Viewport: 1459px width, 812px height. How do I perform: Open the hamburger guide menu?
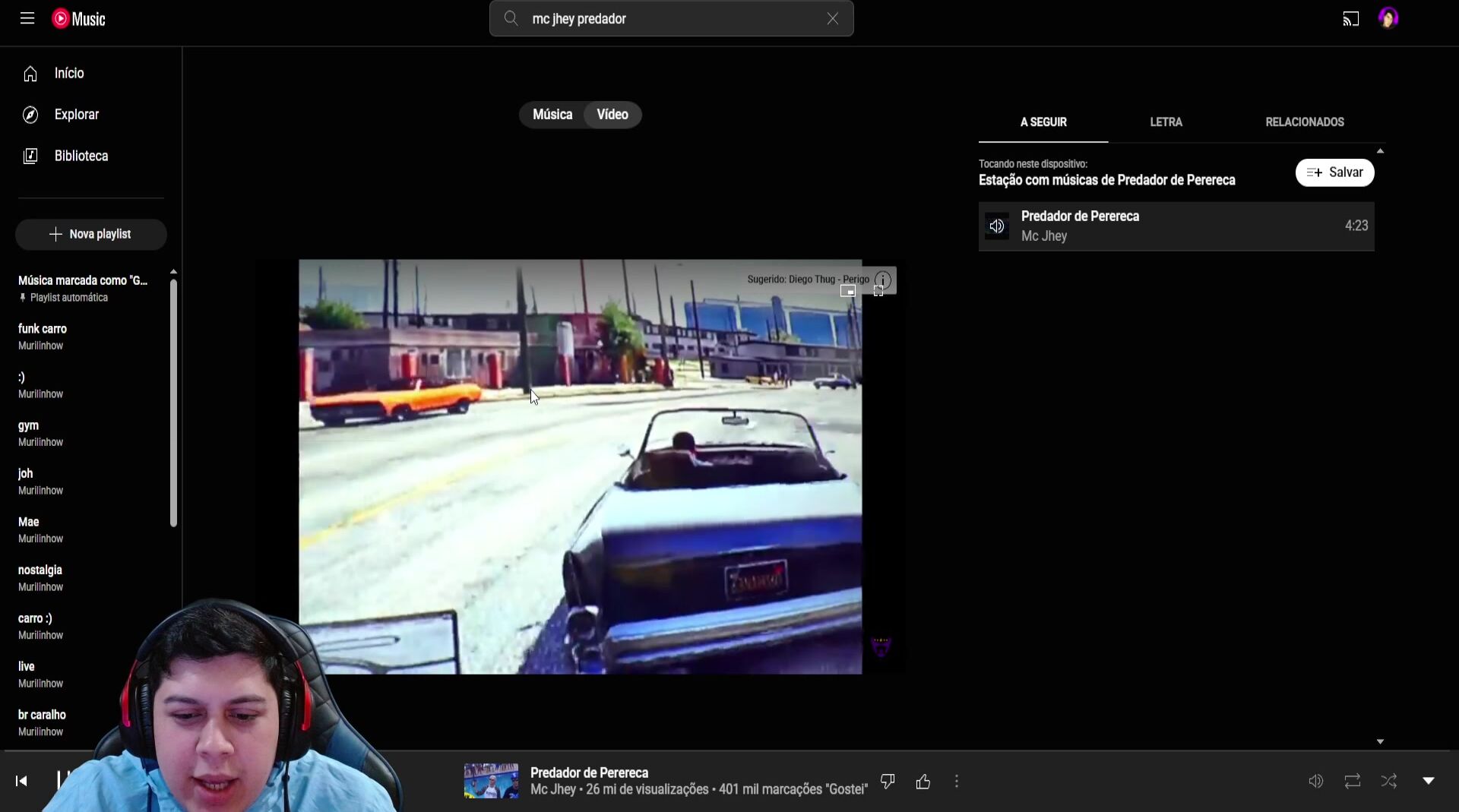point(27,18)
